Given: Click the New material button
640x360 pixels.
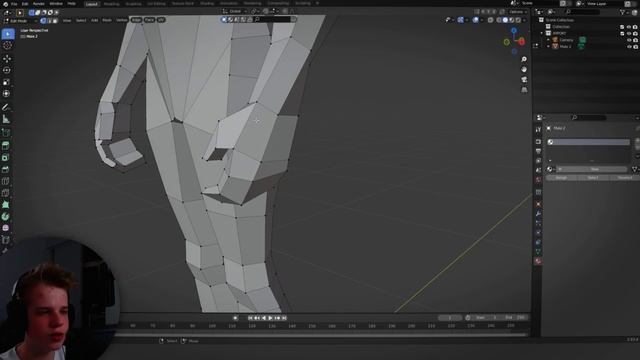Looking at the screenshot, I should pyautogui.click(x=594, y=169).
